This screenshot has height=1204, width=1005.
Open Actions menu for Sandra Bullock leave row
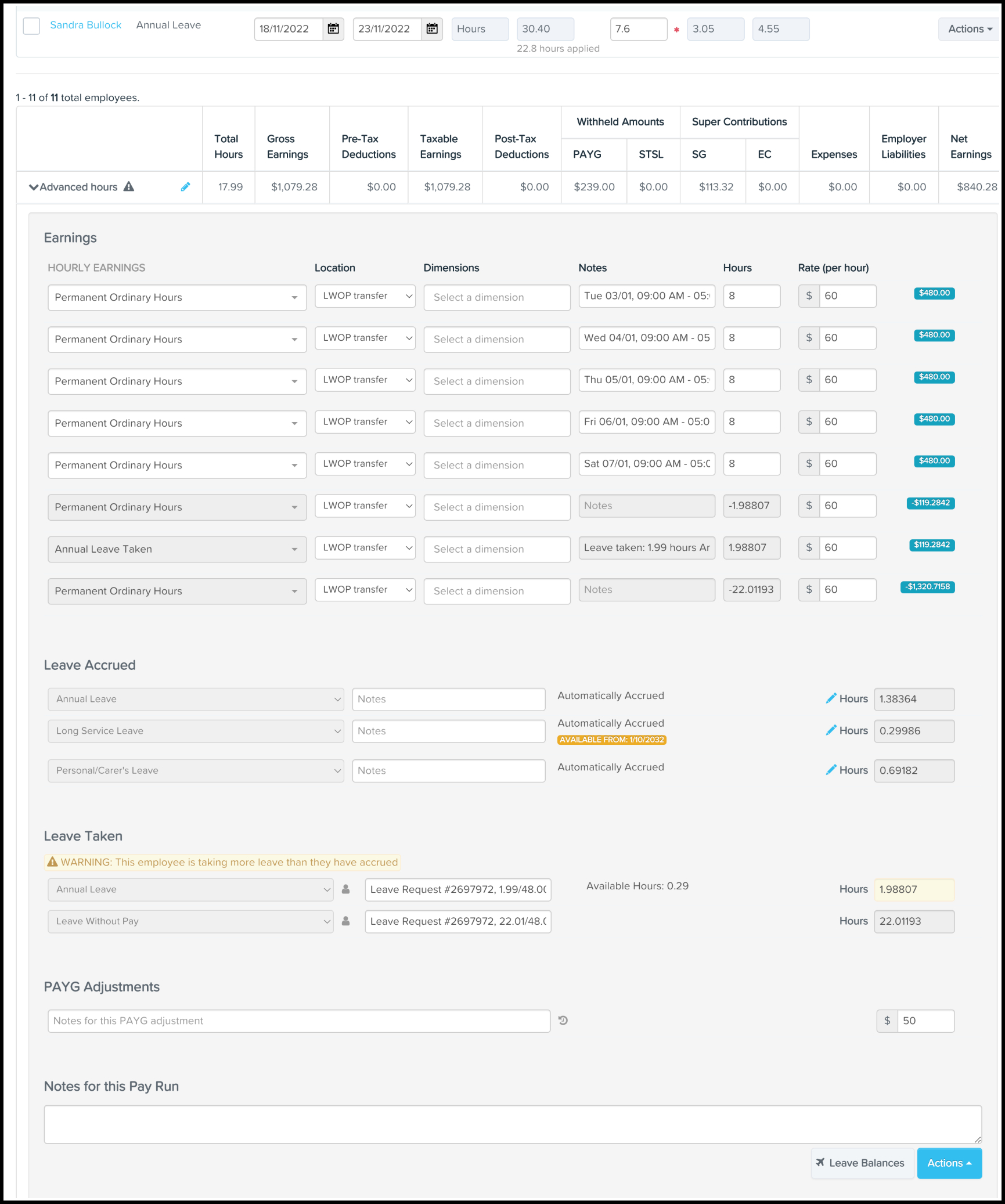[x=970, y=29]
